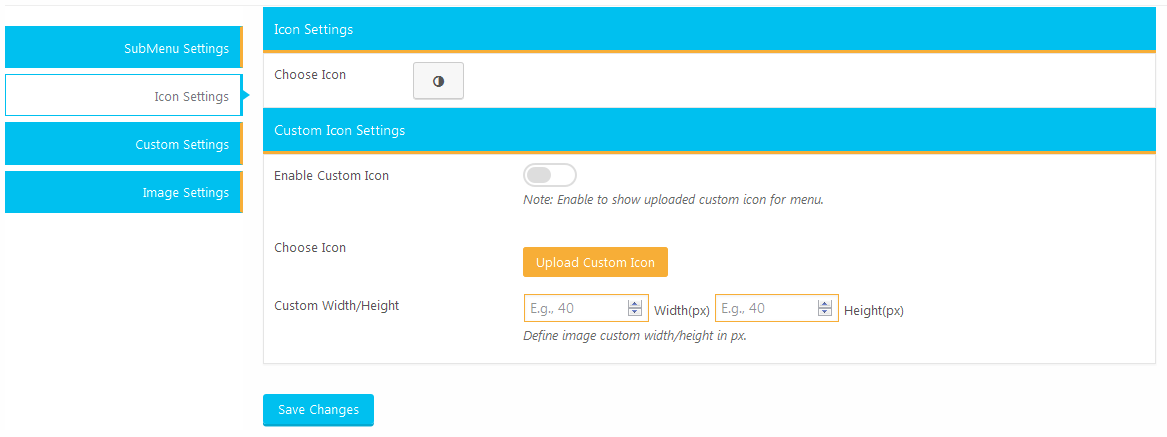Click the Custom Icon Settings header
1167x437 pixels.
339,130
